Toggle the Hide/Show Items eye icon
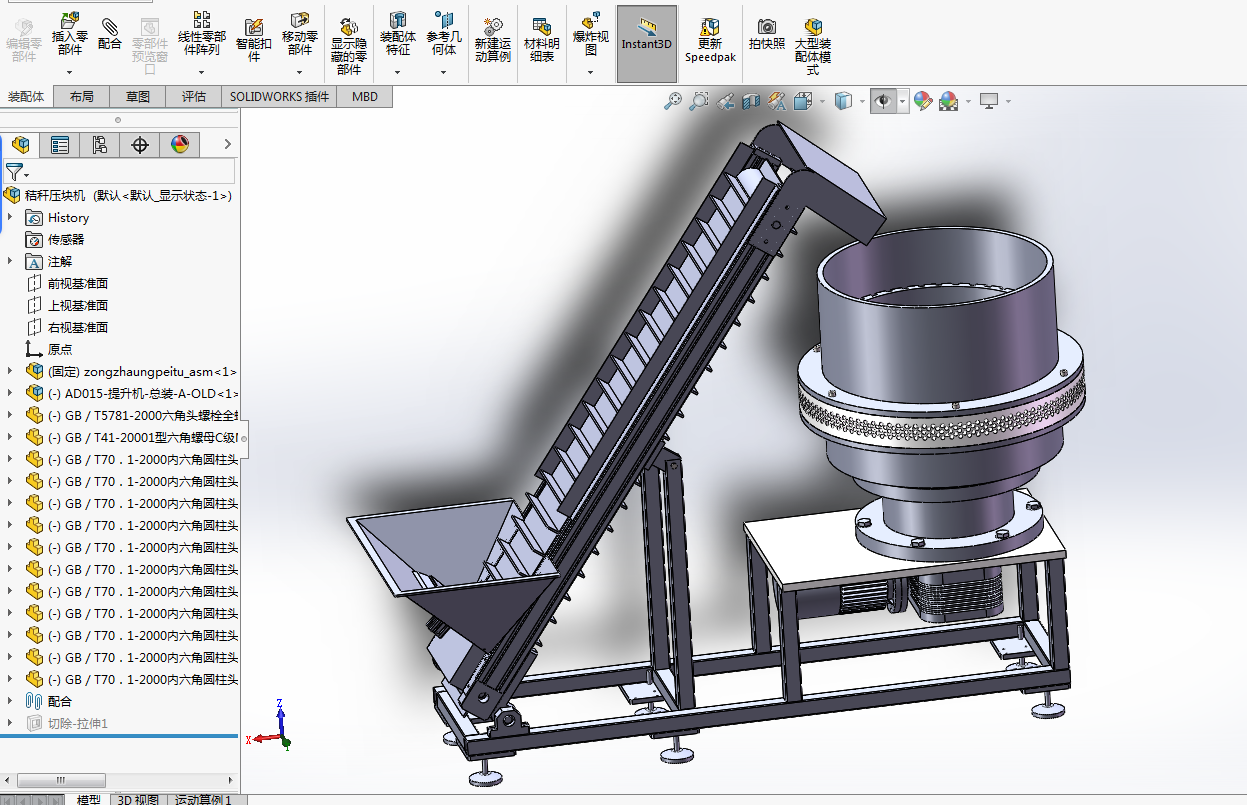 click(x=883, y=101)
